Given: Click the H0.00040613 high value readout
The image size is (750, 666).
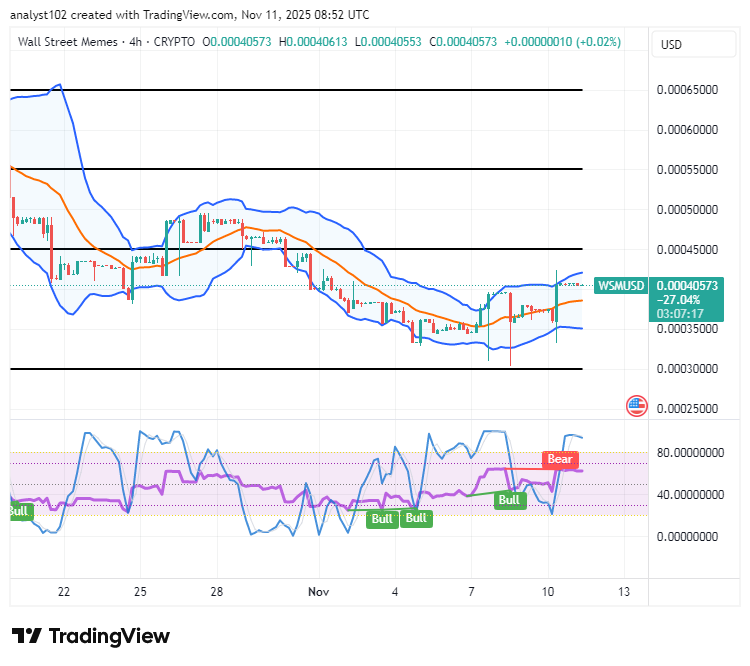Looking at the screenshot, I should [x=313, y=42].
